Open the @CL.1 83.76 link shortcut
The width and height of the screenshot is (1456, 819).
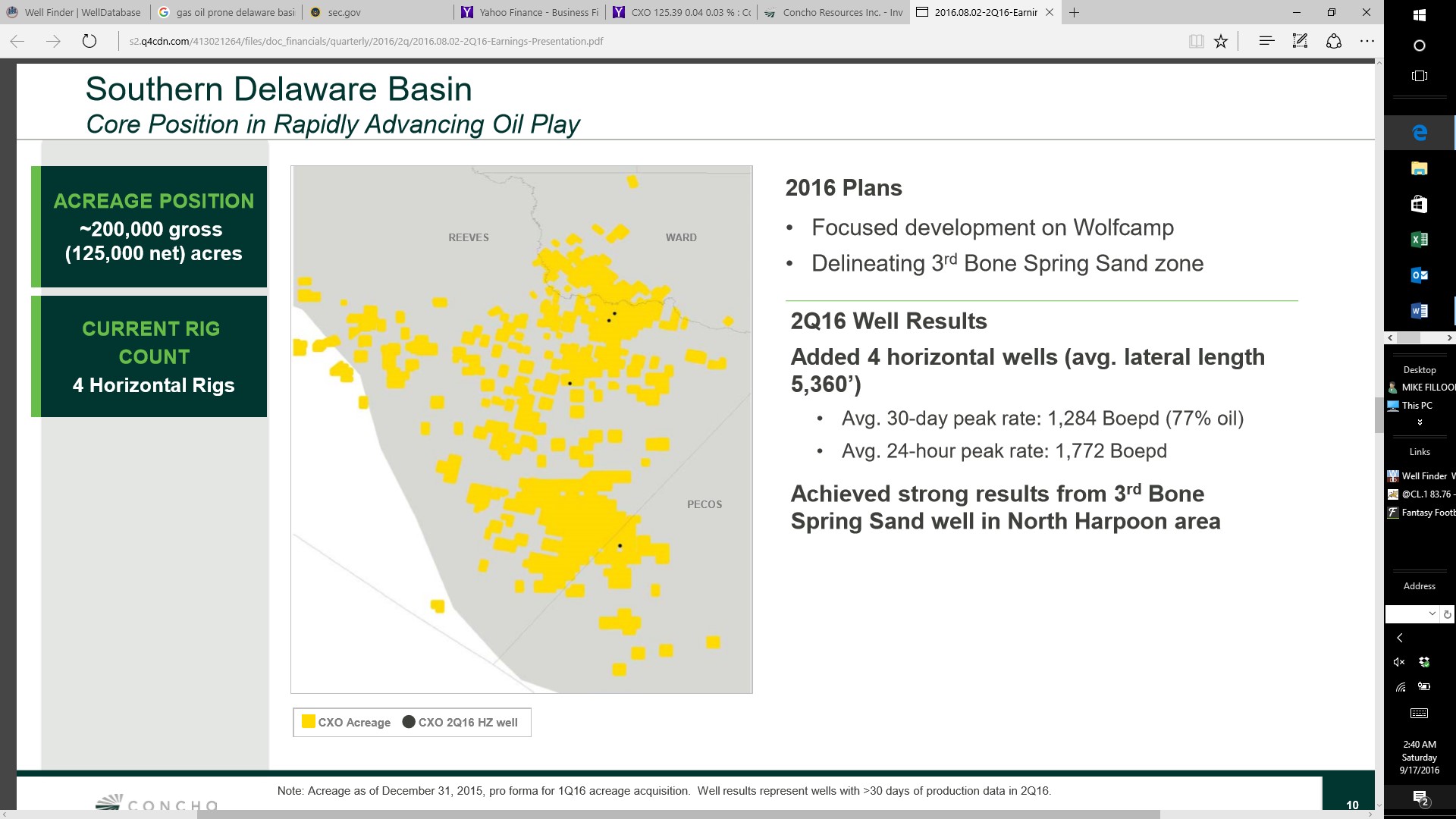tap(1421, 494)
